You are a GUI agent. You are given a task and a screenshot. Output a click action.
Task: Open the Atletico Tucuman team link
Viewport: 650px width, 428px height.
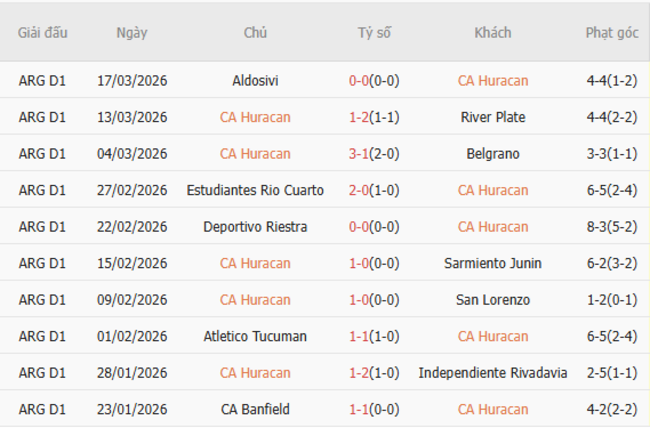255,336
